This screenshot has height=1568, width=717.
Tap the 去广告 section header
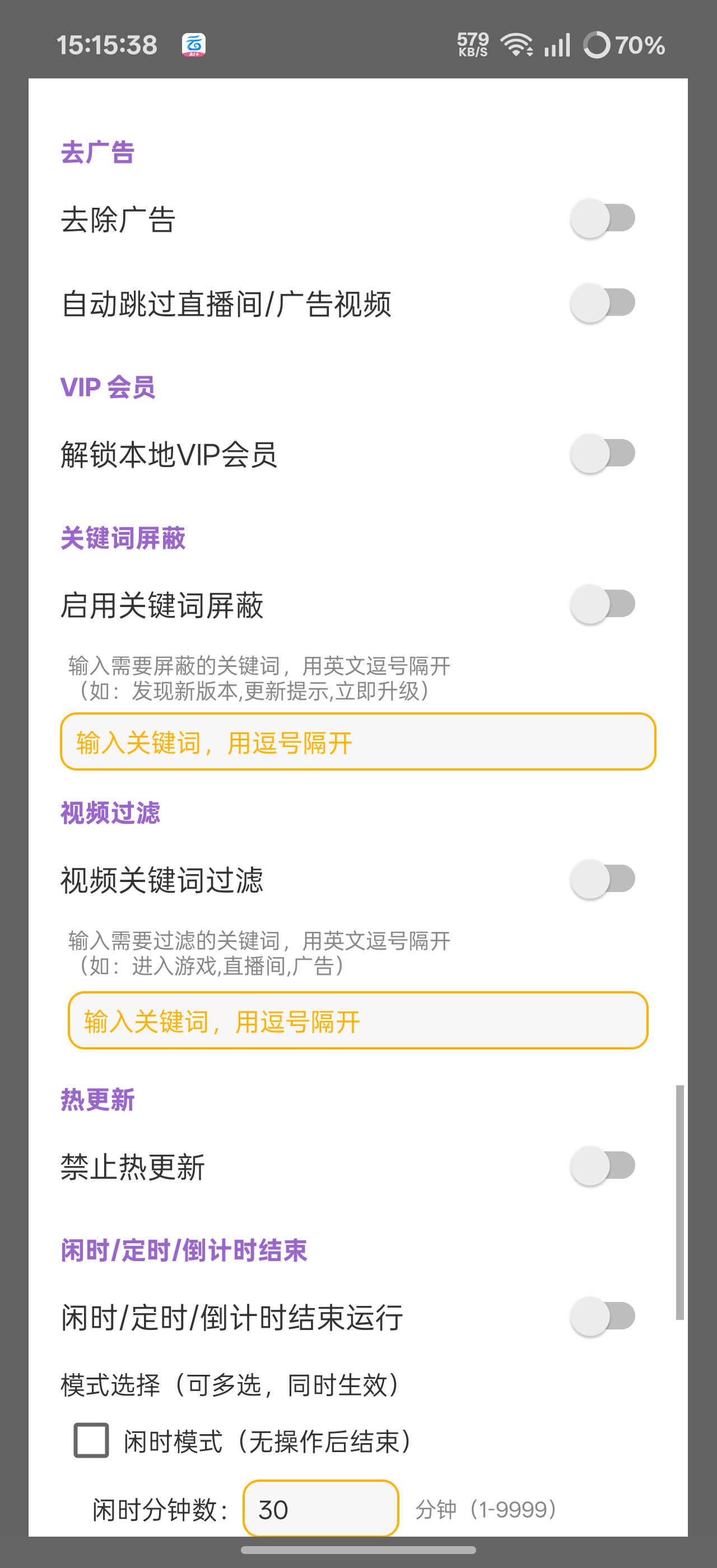97,152
